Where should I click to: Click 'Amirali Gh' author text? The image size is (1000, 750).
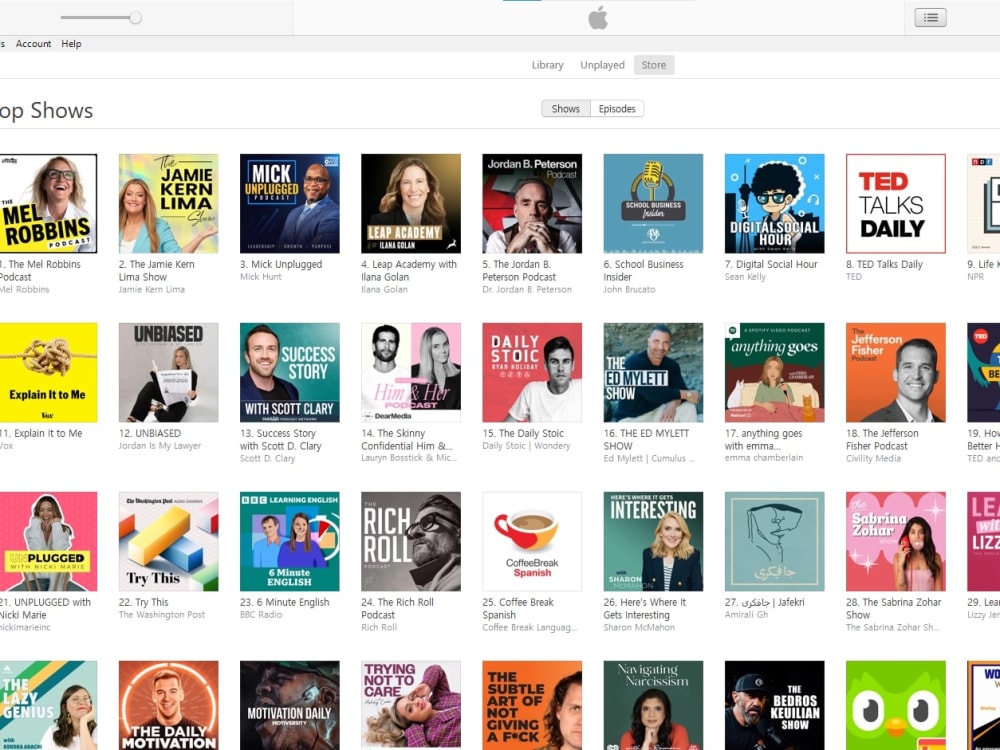746,615
